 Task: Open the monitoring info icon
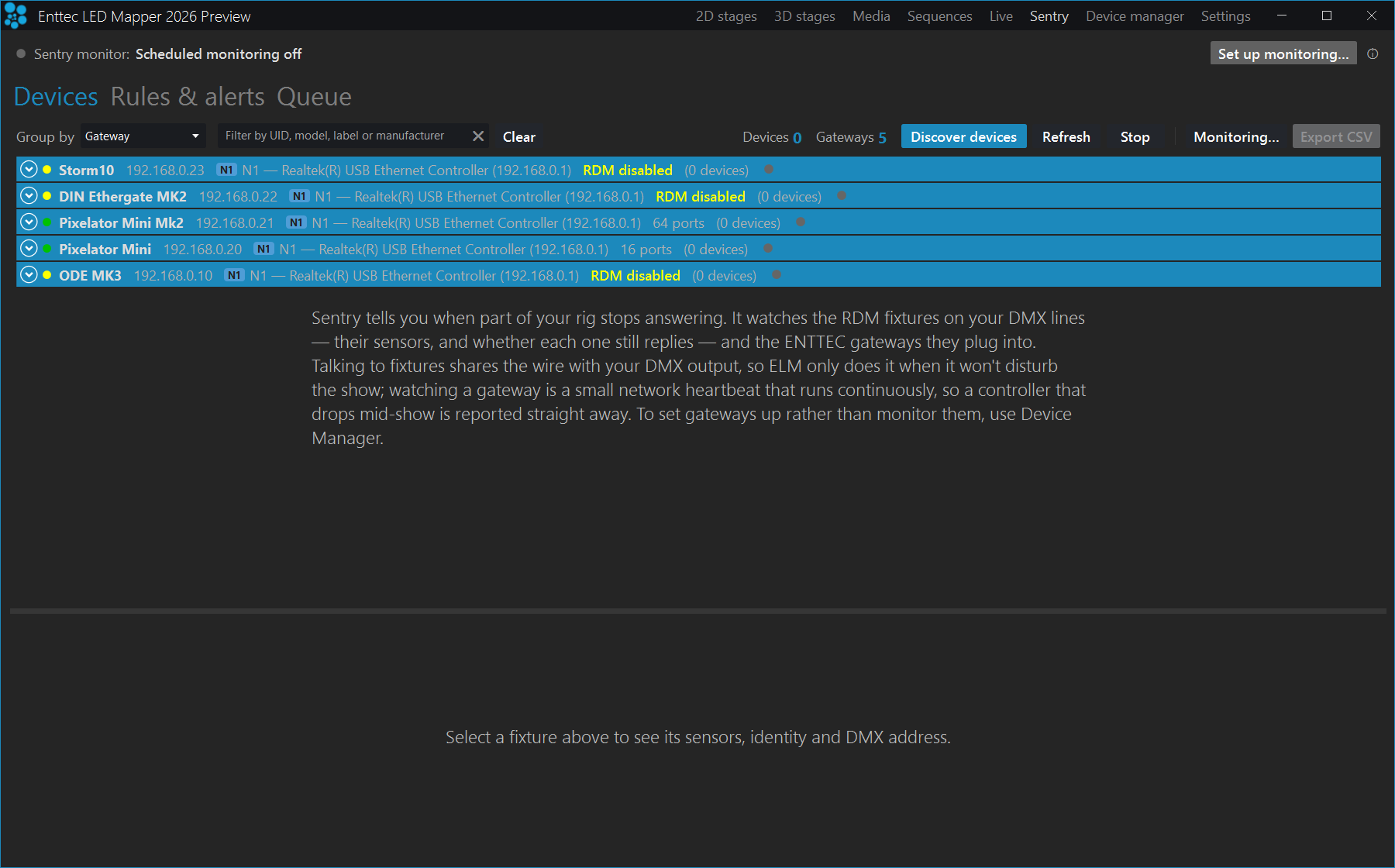click(1373, 53)
